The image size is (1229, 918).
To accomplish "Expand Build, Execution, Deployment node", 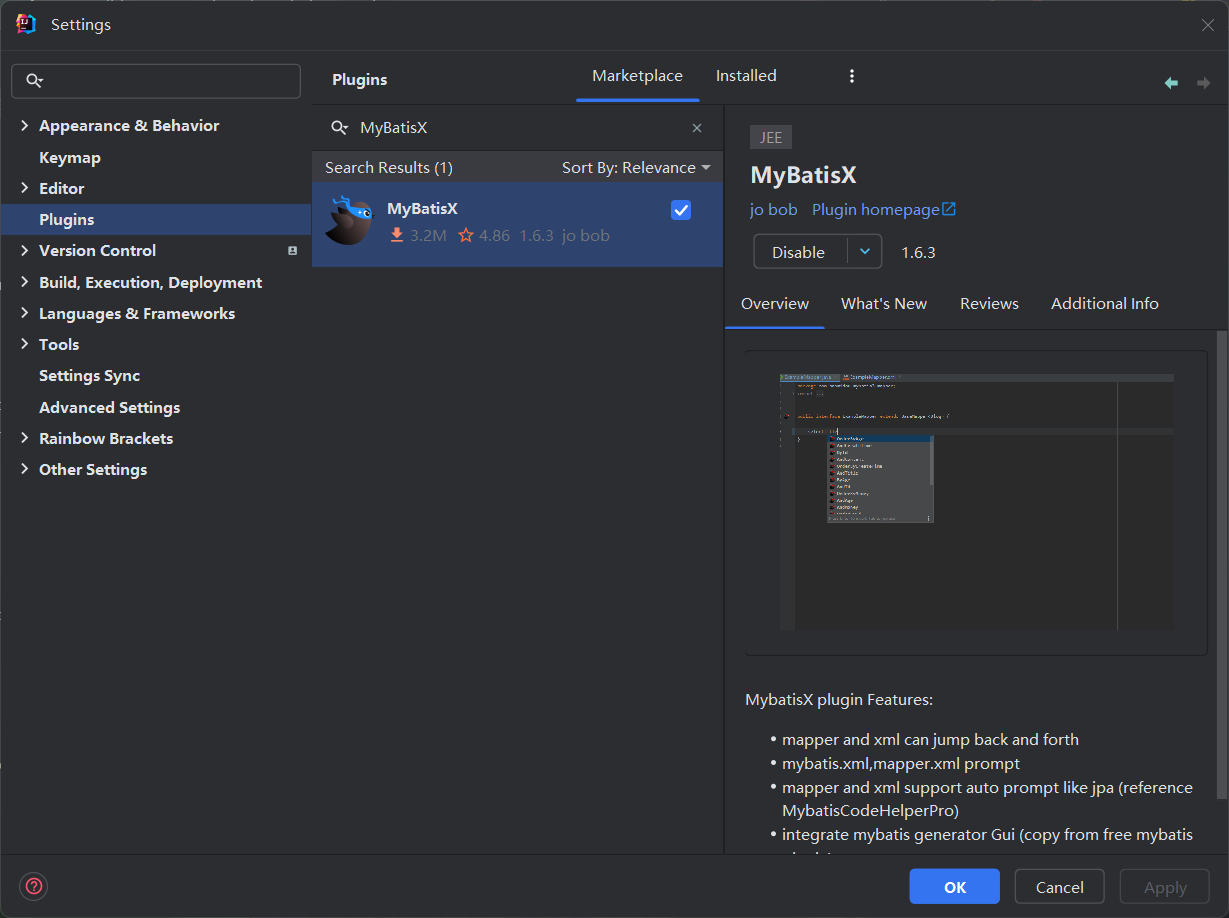I will point(25,282).
